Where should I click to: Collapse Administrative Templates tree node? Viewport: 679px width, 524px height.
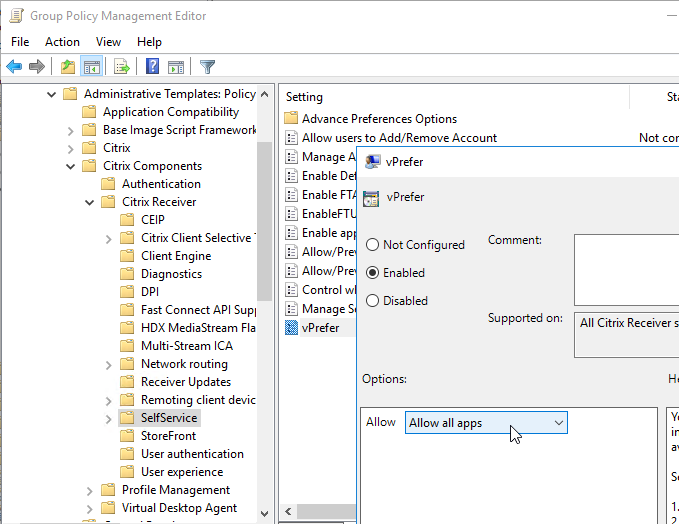click(x=52, y=94)
